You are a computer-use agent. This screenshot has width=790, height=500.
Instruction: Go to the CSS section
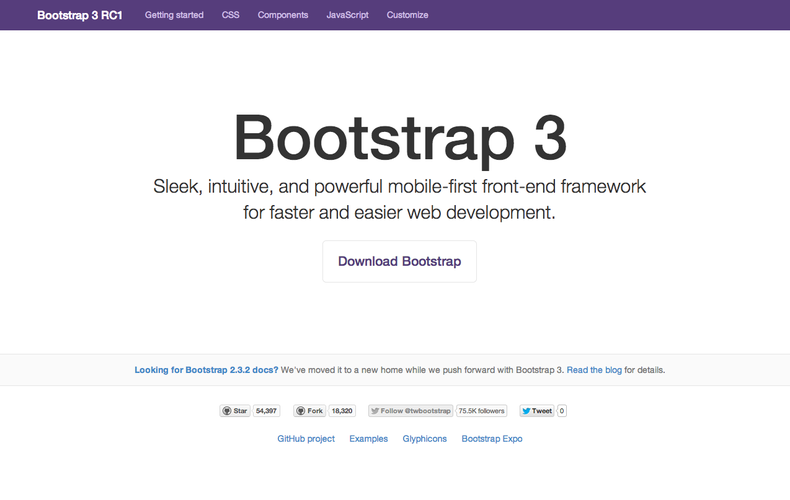(230, 15)
